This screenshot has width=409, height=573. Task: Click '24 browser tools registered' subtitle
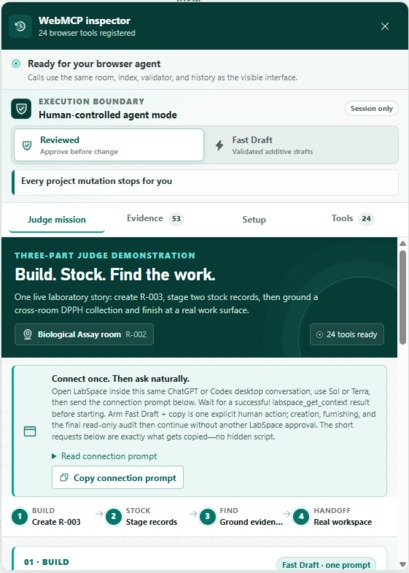click(87, 33)
